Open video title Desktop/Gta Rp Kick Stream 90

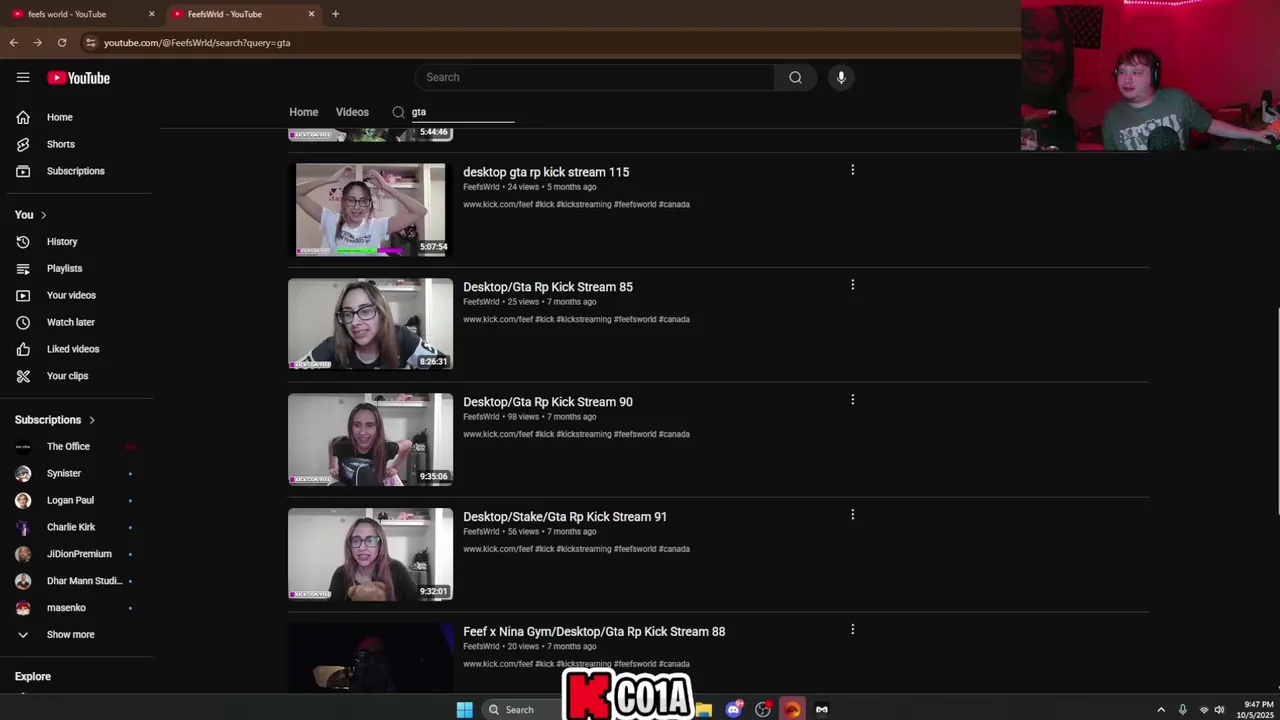tap(548, 402)
